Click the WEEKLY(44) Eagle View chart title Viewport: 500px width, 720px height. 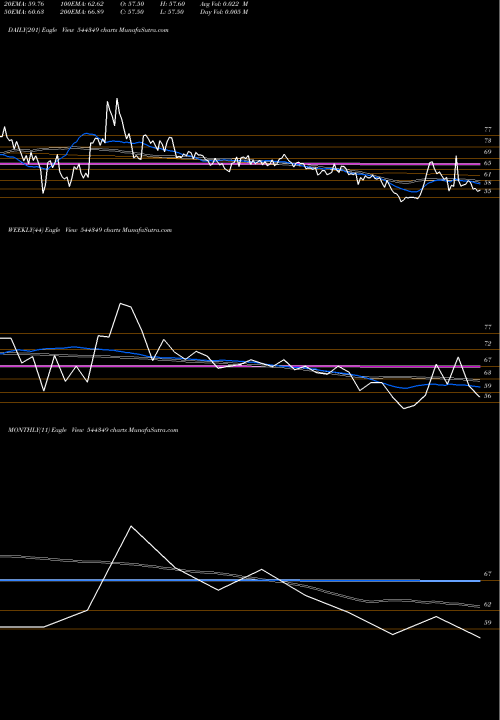tap(90, 230)
